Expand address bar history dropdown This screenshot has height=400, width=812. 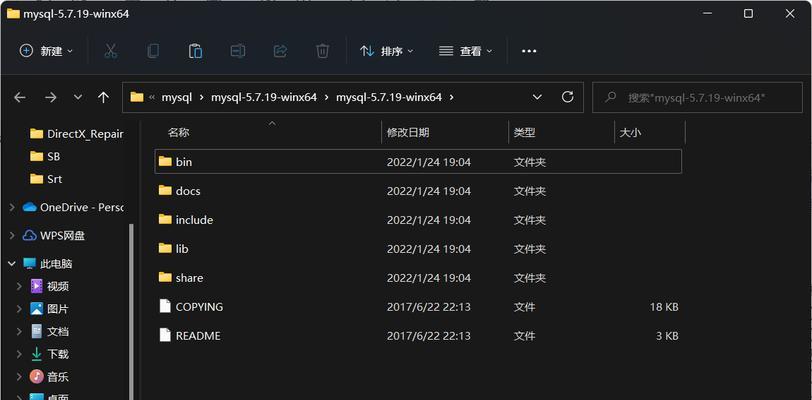537,97
